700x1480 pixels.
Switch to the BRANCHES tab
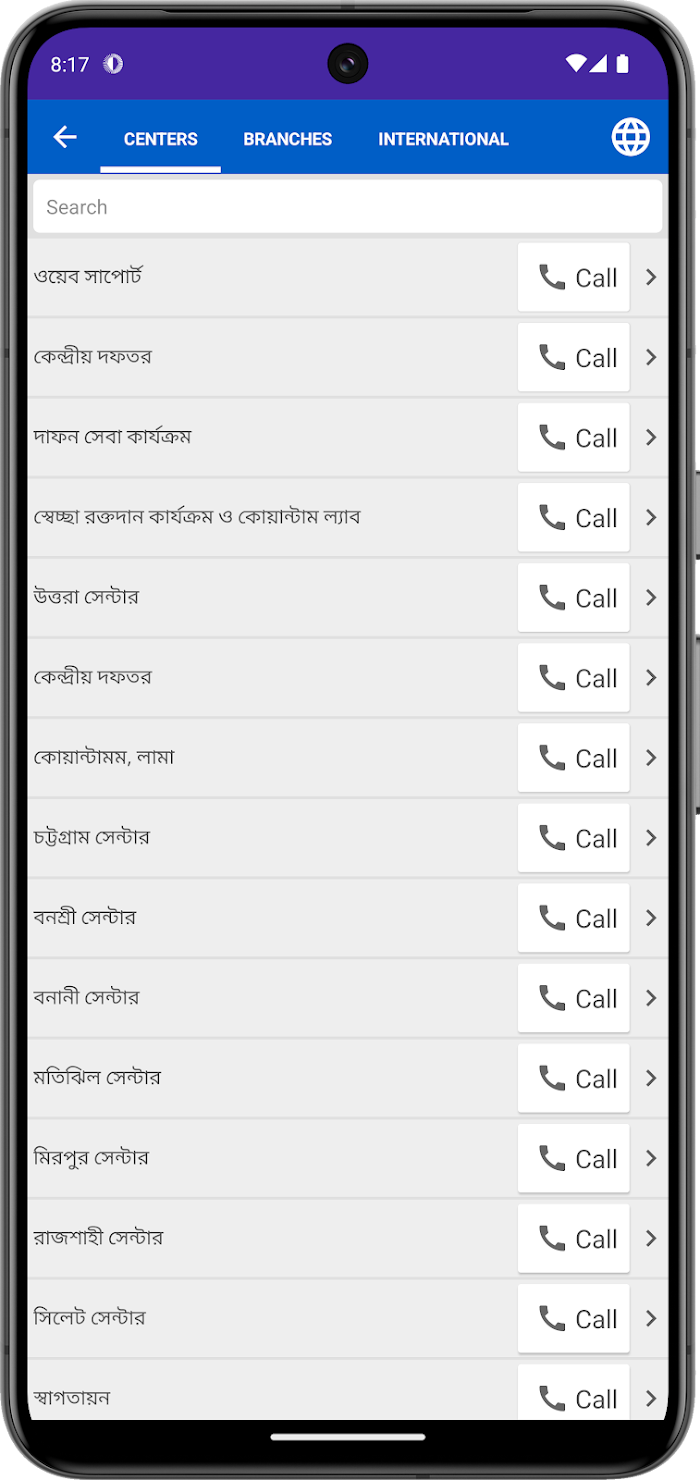click(288, 139)
